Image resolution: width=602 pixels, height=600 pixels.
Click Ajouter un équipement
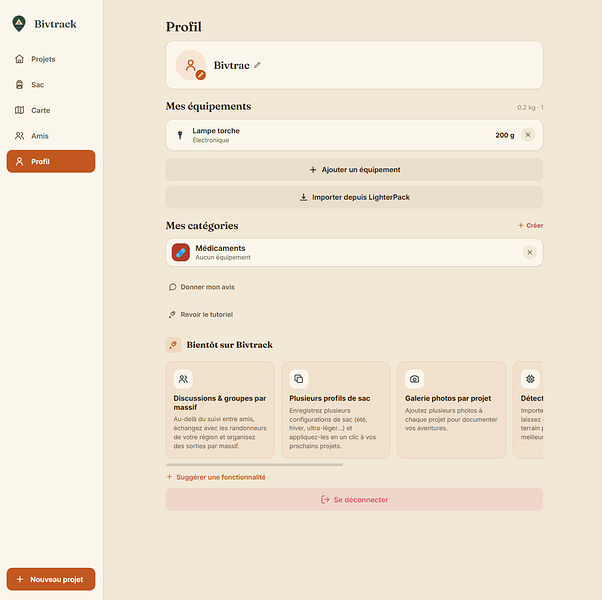[x=354, y=170]
